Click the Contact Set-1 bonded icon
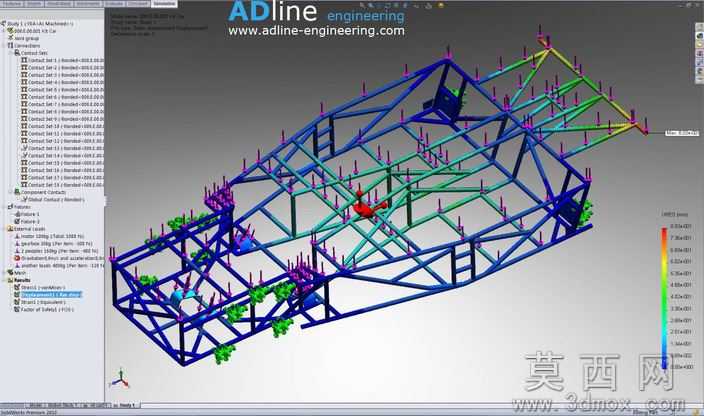704x416 pixels. pyautogui.click(x=24, y=60)
